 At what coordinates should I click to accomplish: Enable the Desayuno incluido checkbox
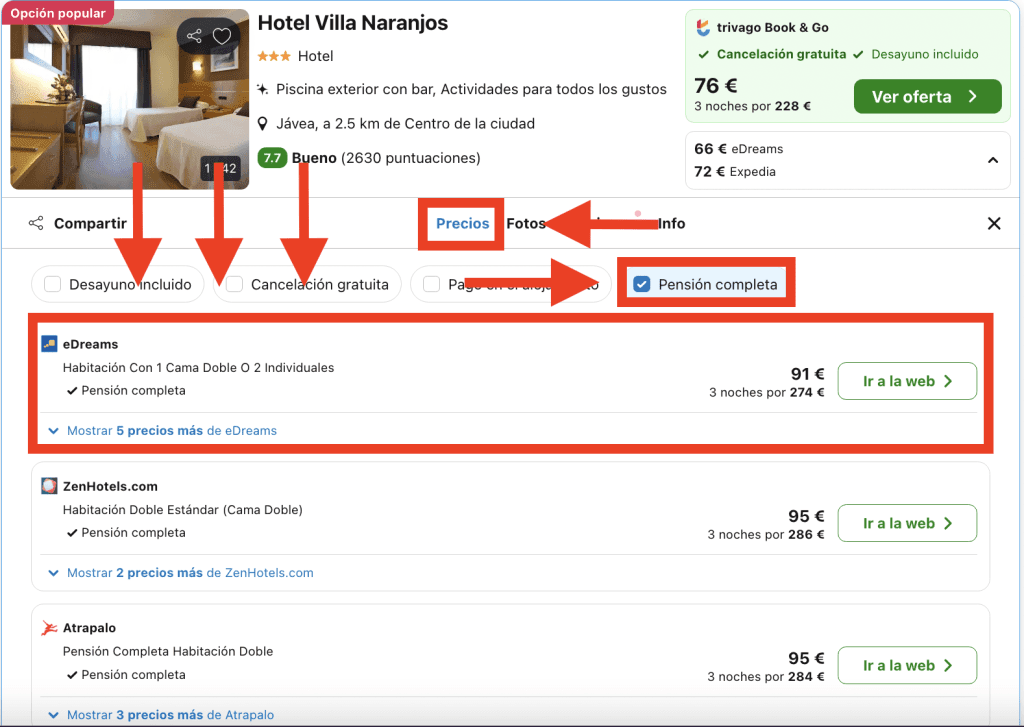[x=53, y=284]
